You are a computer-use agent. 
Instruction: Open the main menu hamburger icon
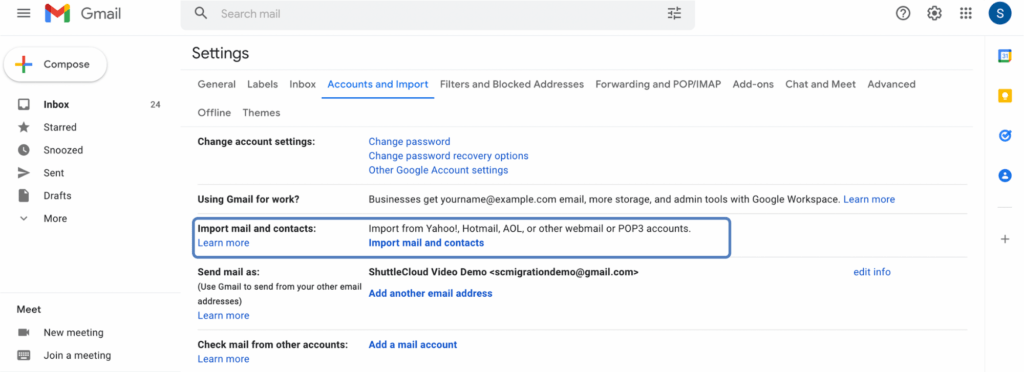[24, 13]
